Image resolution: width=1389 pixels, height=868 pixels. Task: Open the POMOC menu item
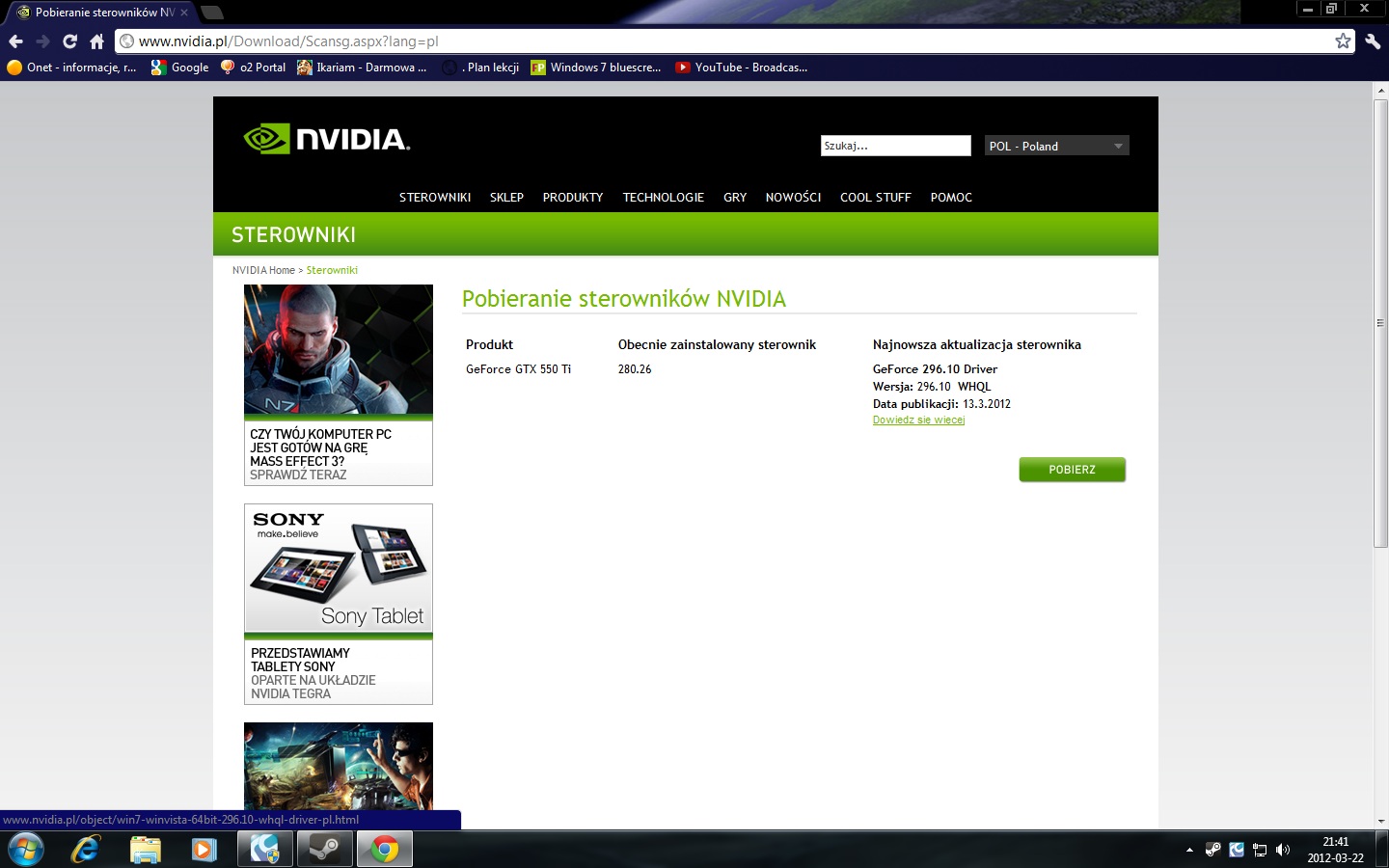click(x=951, y=197)
